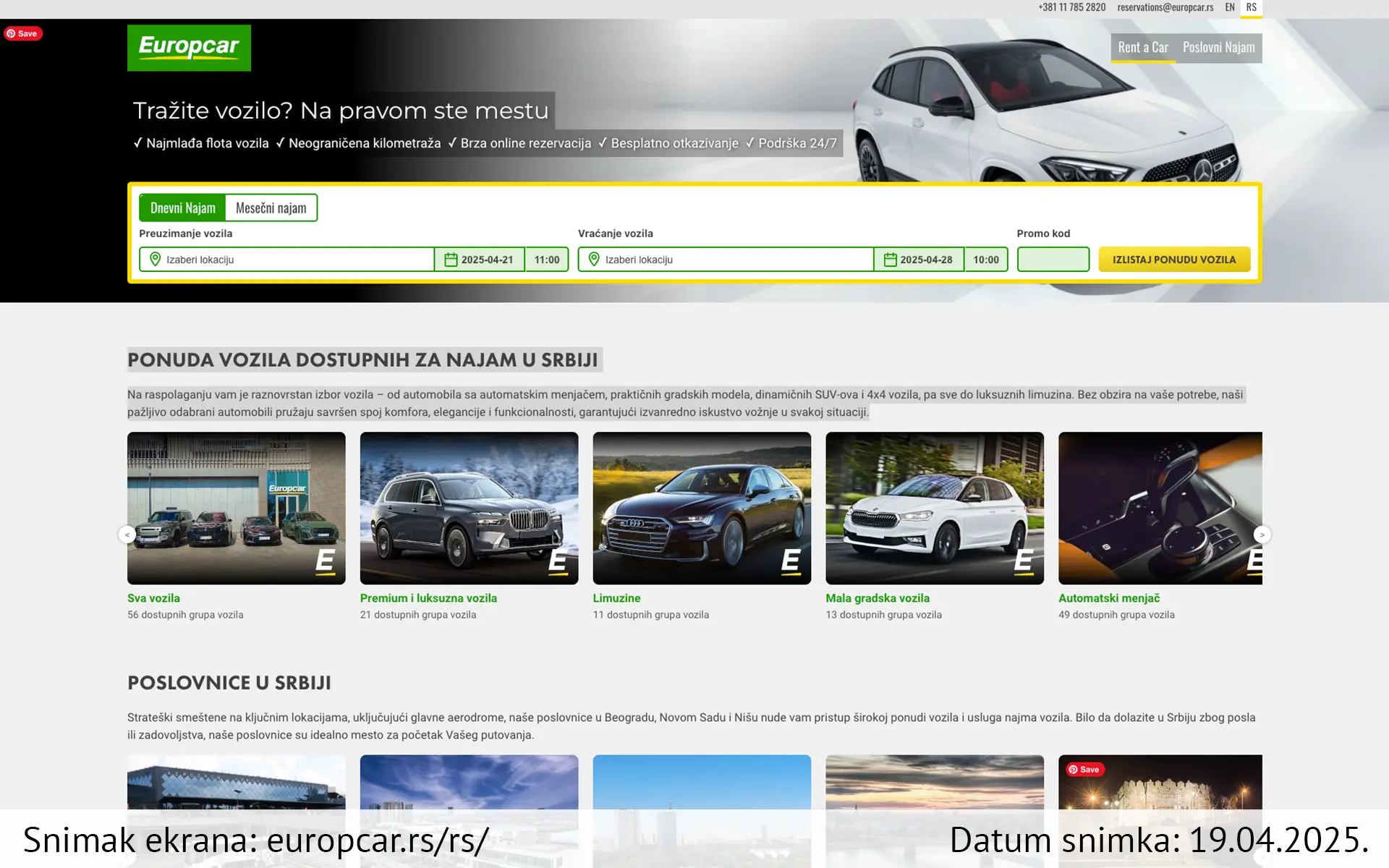Click the Automatski menjač link
The height and width of the screenshot is (868, 1389).
1109,598
